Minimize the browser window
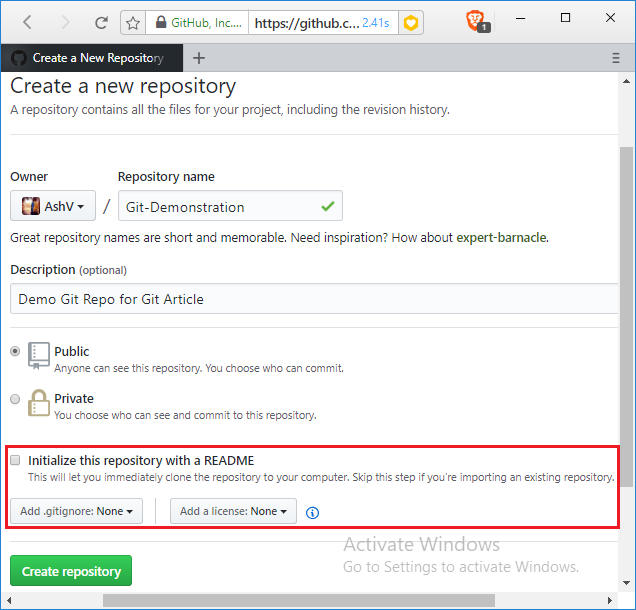This screenshot has width=636, height=610. (x=521, y=18)
